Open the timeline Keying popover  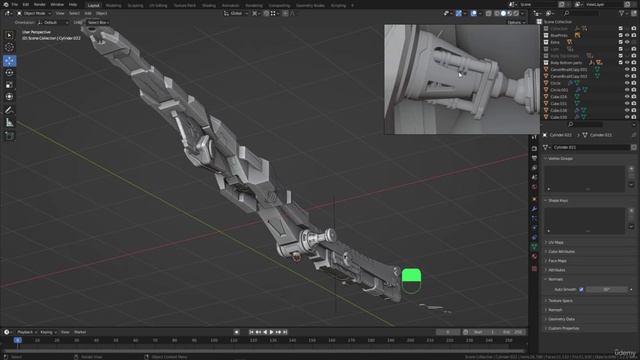48,332
